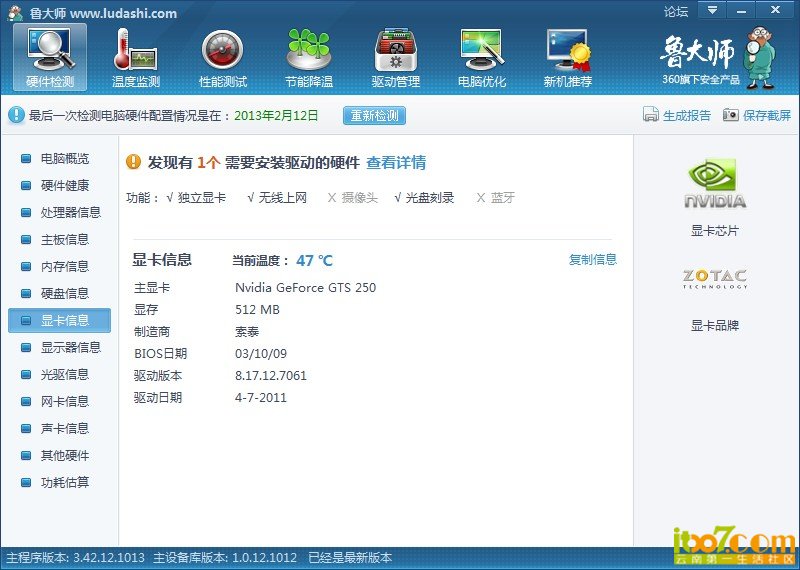
Task: Open the 电脑优化 PC optimization section
Action: tap(482, 58)
